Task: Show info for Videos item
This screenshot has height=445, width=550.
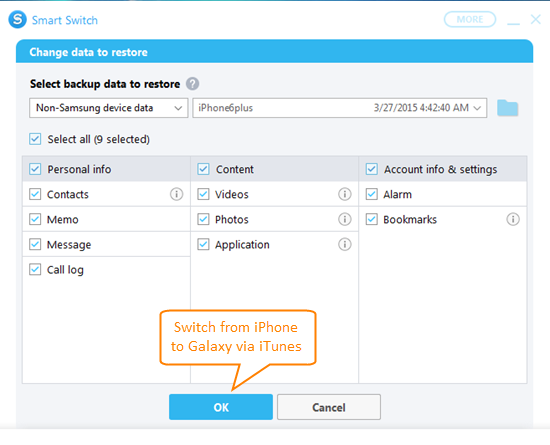Action: coord(345,194)
